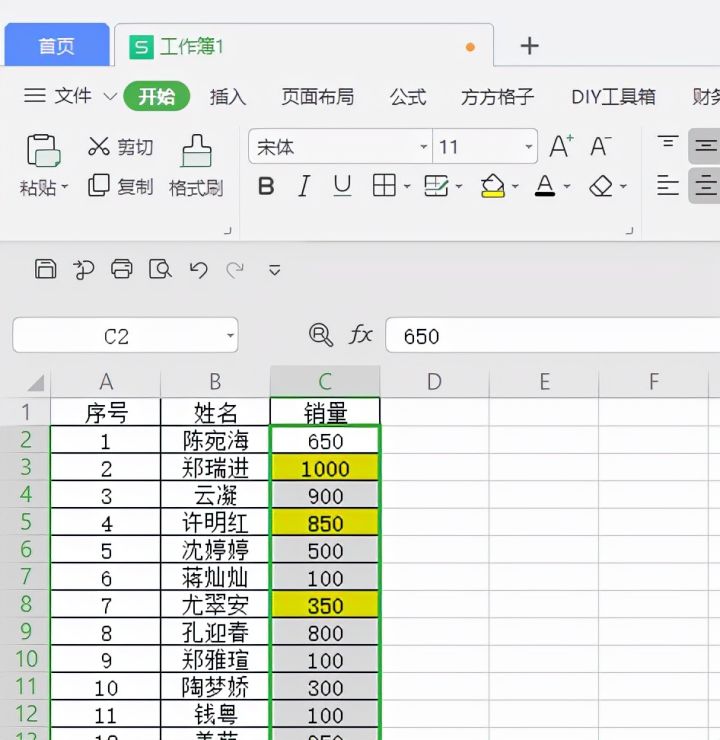The width and height of the screenshot is (720, 740).
Task: Toggle Italic formatting
Action: point(304,186)
